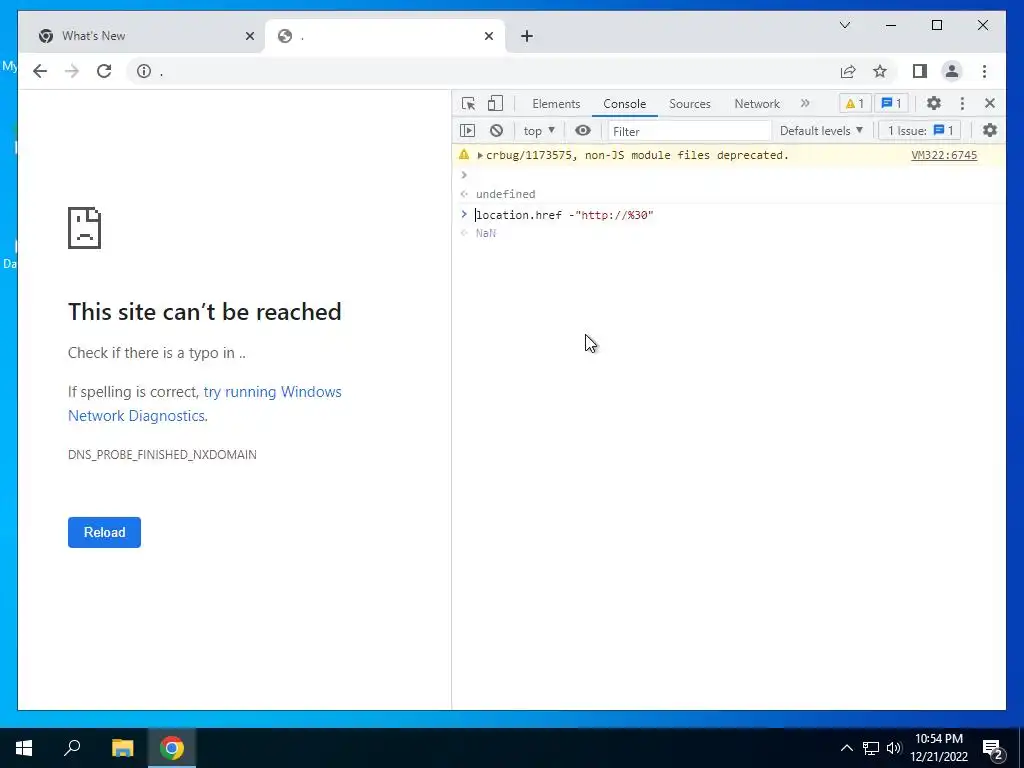Clear the console output
1024x768 pixels.
click(496, 131)
